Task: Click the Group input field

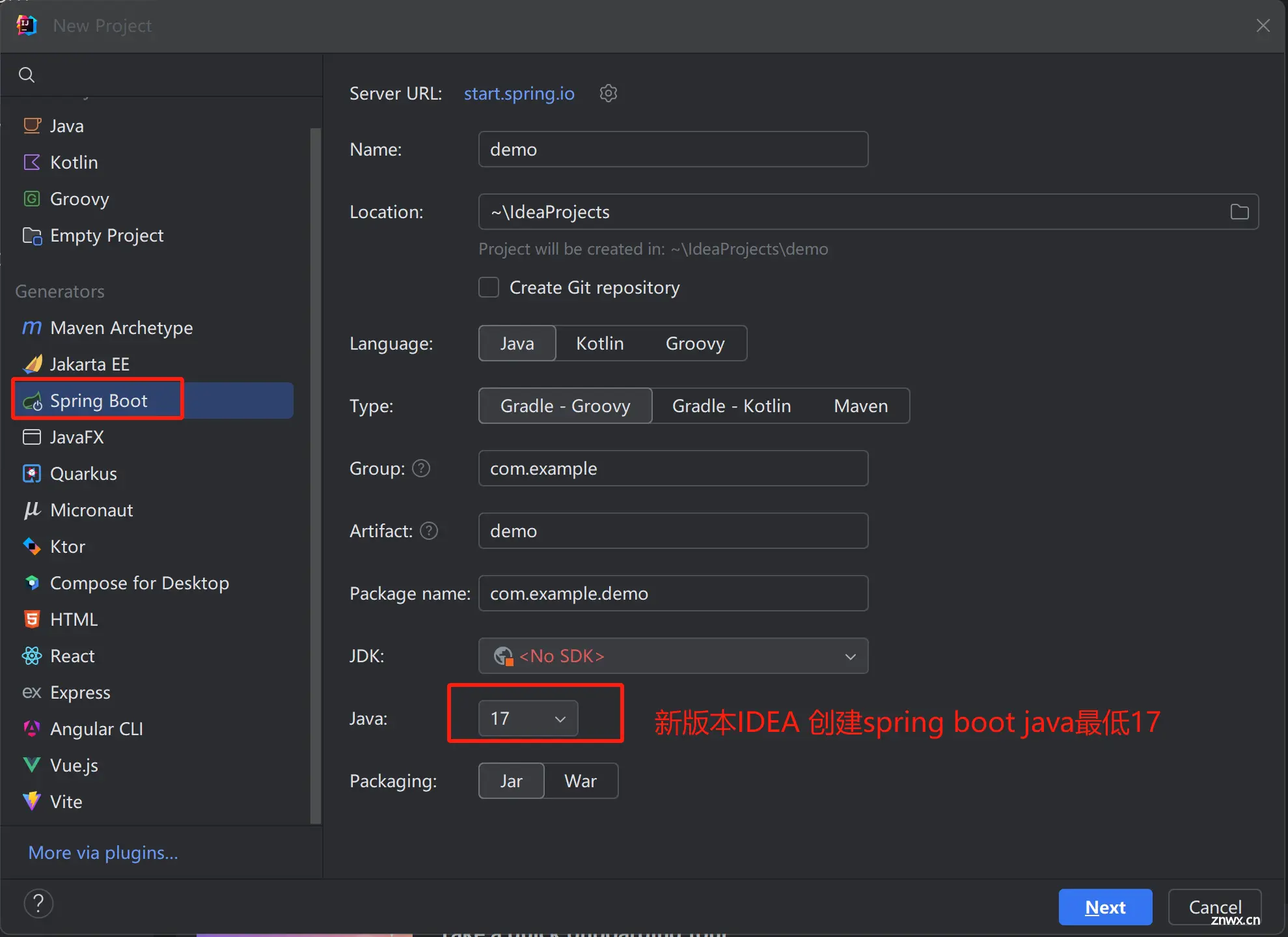Action: tap(673, 468)
